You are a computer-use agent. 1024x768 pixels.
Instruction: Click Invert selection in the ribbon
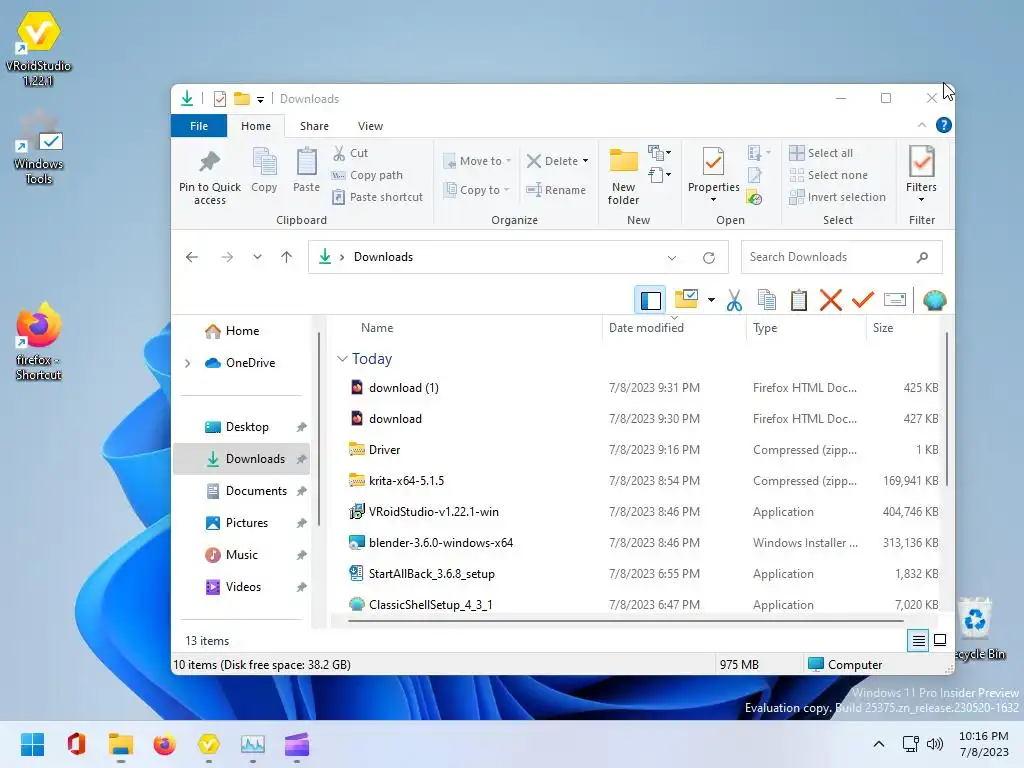(838, 197)
